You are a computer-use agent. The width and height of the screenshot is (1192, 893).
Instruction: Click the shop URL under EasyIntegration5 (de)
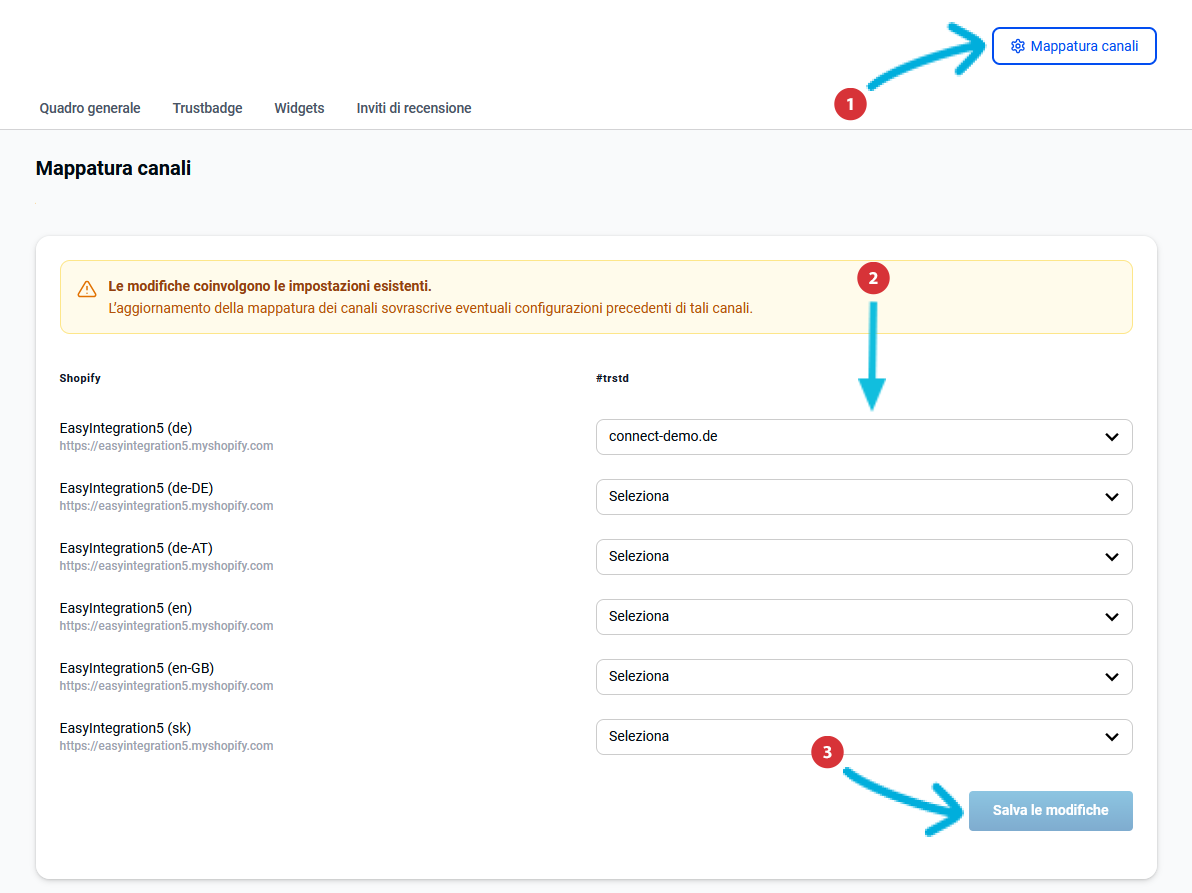coord(166,446)
